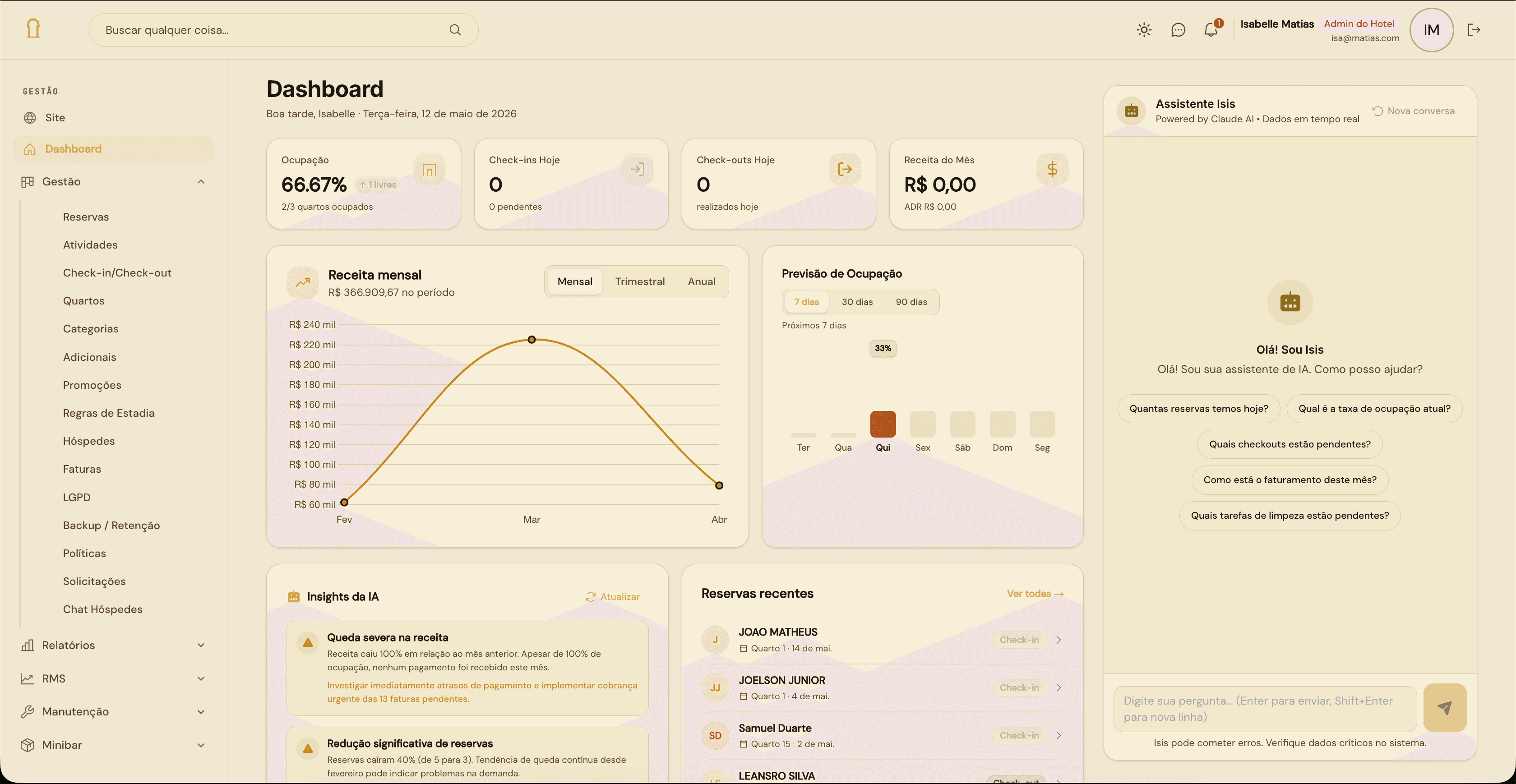
Task: Switch forecast to 30 dias
Action: pyautogui.click(x=857, y=302)
